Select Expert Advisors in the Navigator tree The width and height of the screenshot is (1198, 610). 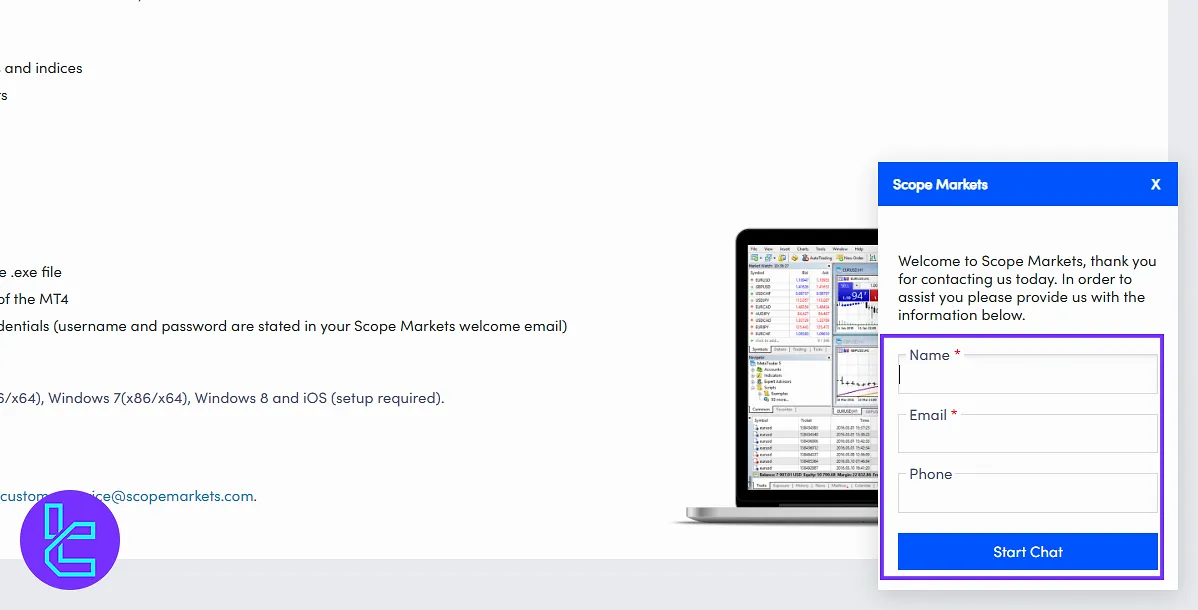point(777,381)
